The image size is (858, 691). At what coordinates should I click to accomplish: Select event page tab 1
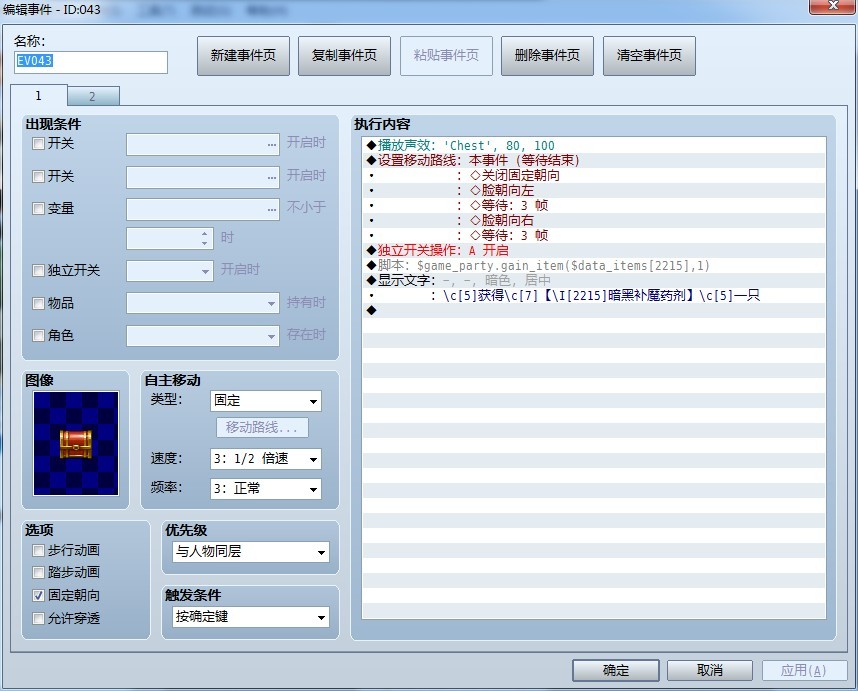[x=38, y=96]
